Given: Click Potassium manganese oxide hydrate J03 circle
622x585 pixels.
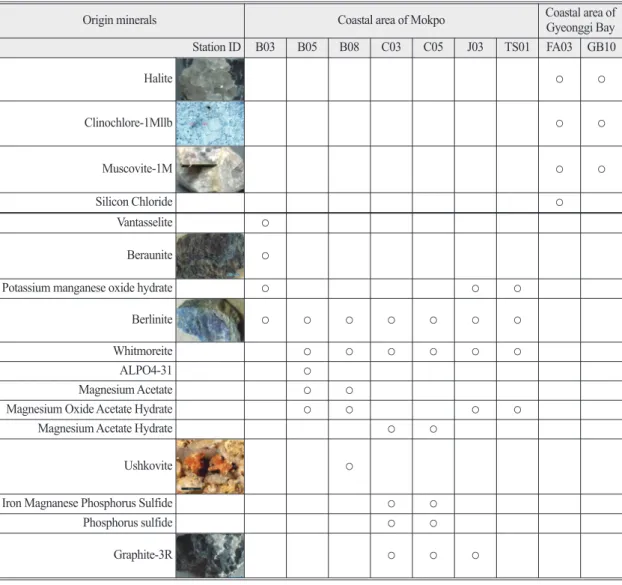Looking at the screenshot, I should point(475,289).
